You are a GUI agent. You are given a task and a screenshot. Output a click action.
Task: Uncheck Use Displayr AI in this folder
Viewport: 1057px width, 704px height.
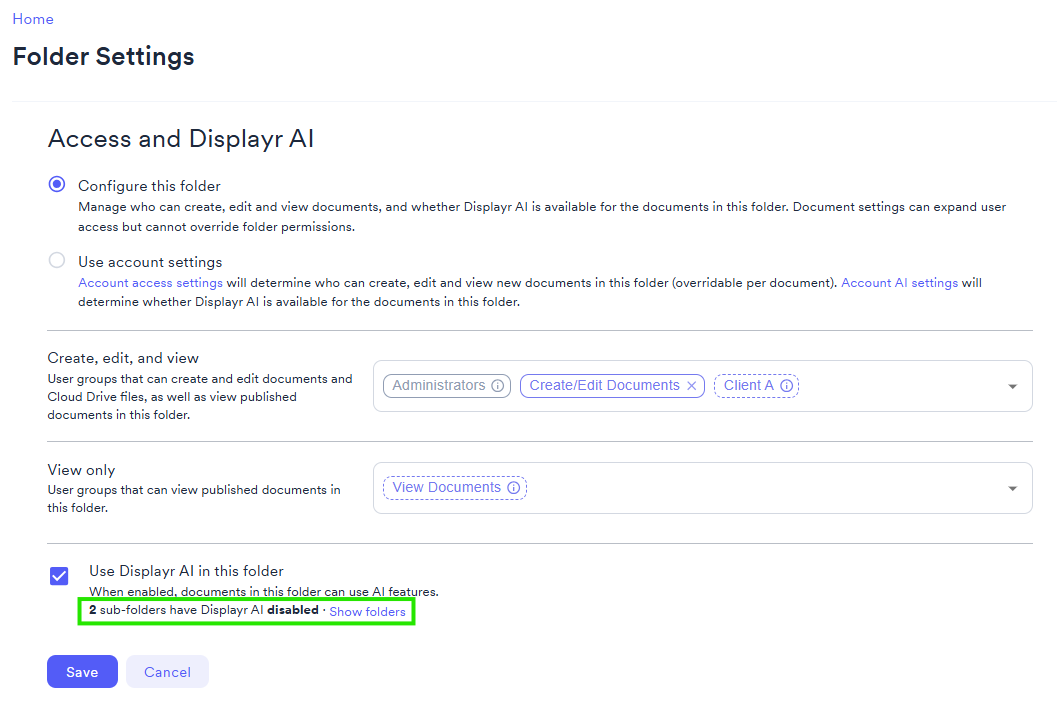coord(59,576)
